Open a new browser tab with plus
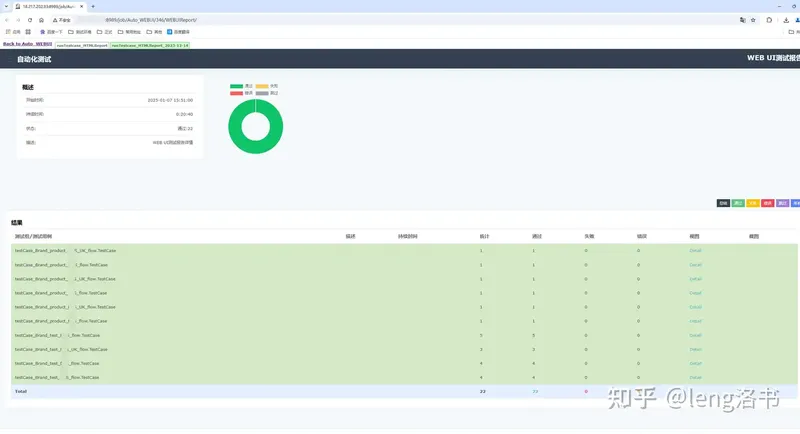 tap(93, 6)
